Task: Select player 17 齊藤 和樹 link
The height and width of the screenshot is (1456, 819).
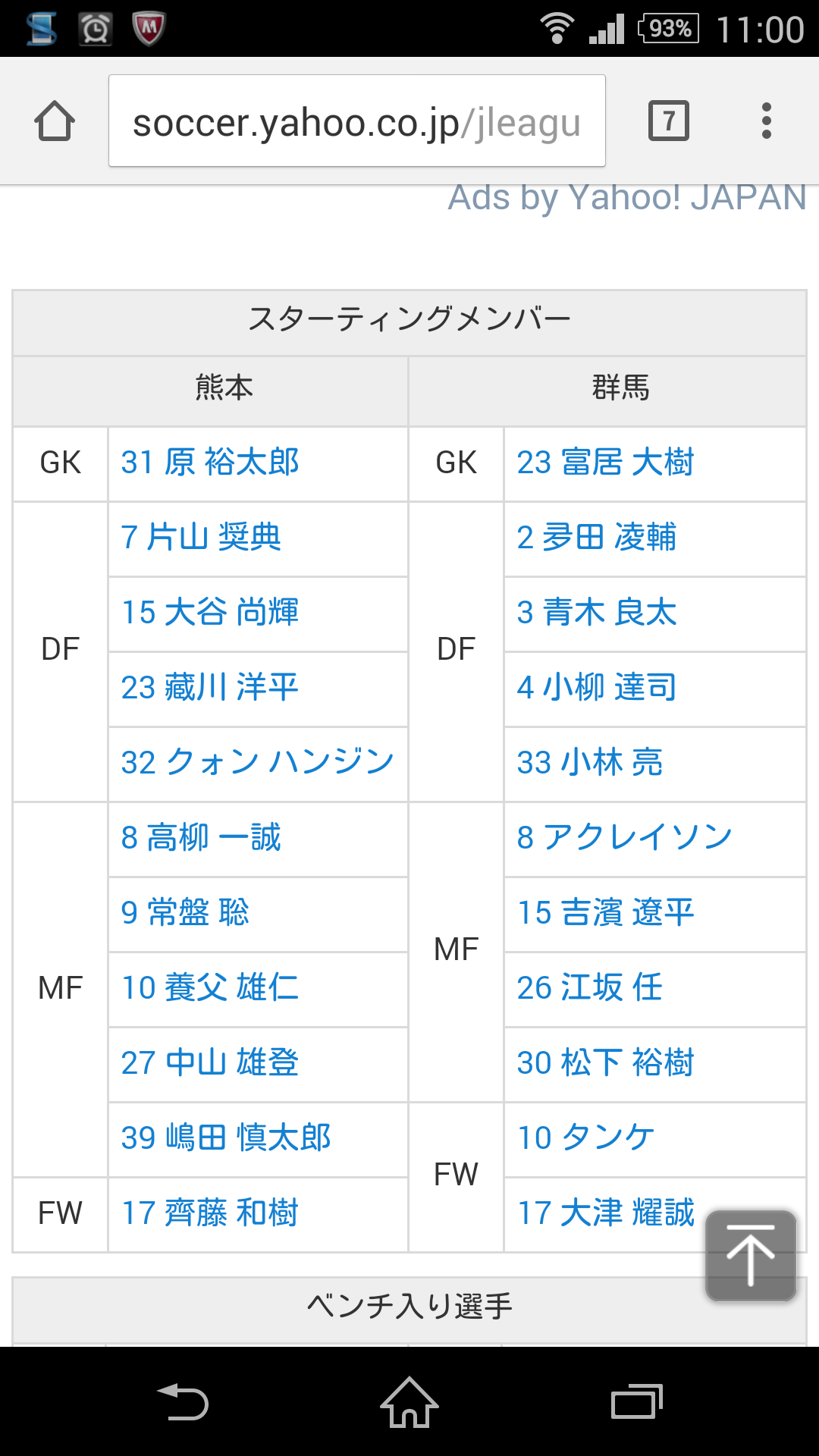Action: point(210,1213)
